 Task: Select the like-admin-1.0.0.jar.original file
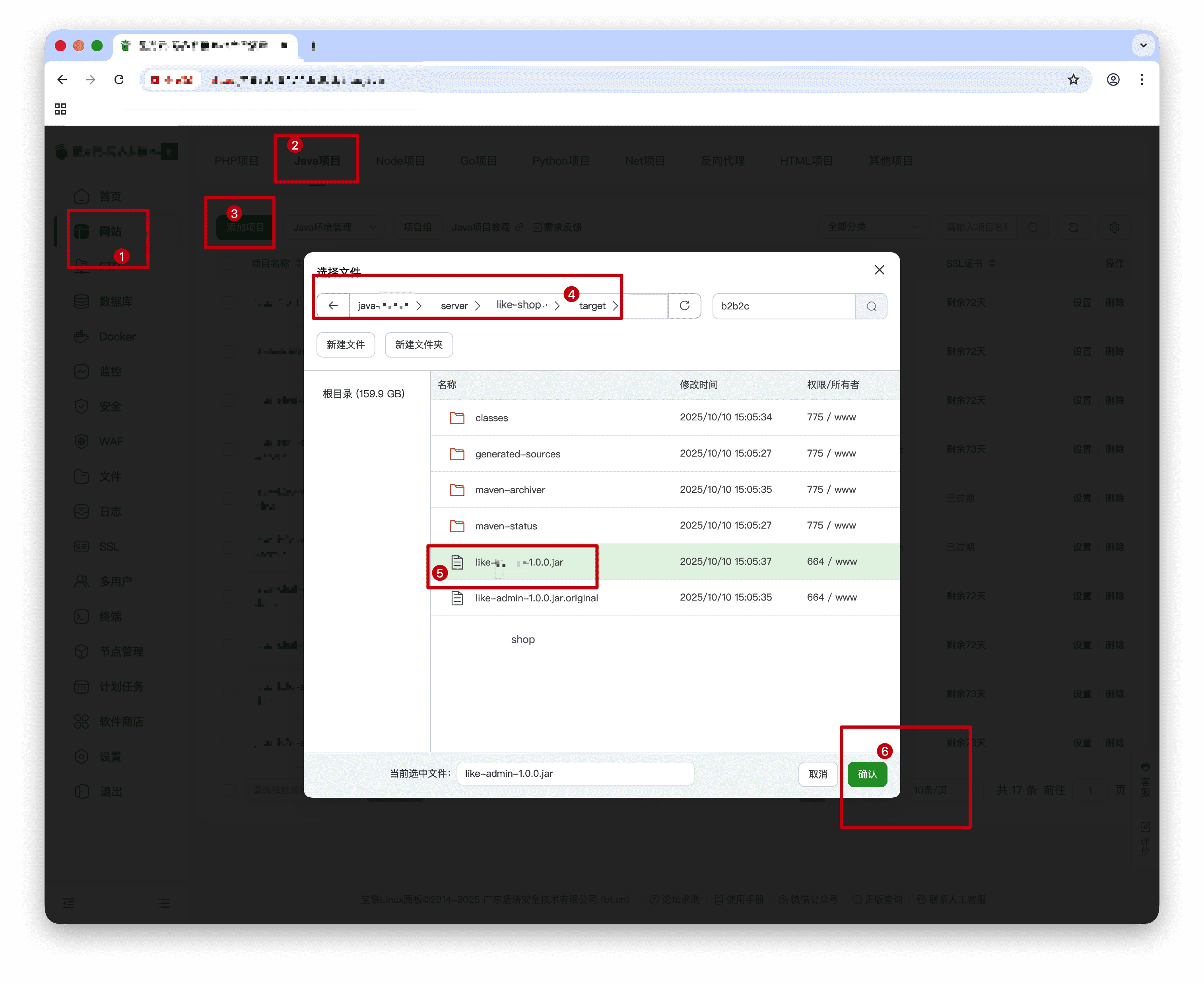point(536,598)
